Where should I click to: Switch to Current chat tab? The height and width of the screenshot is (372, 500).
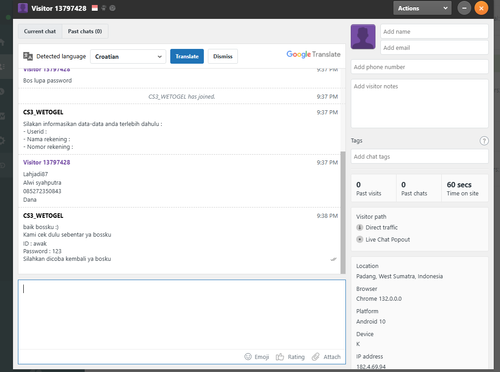[x=40, y=31]
